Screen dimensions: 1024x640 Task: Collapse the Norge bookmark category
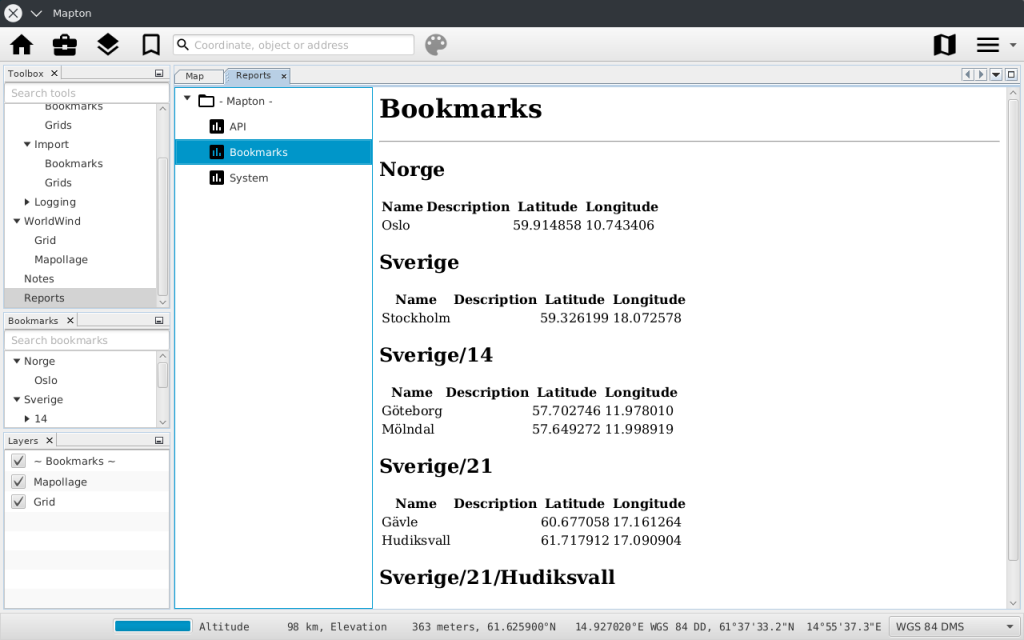[x=17, y=360]
